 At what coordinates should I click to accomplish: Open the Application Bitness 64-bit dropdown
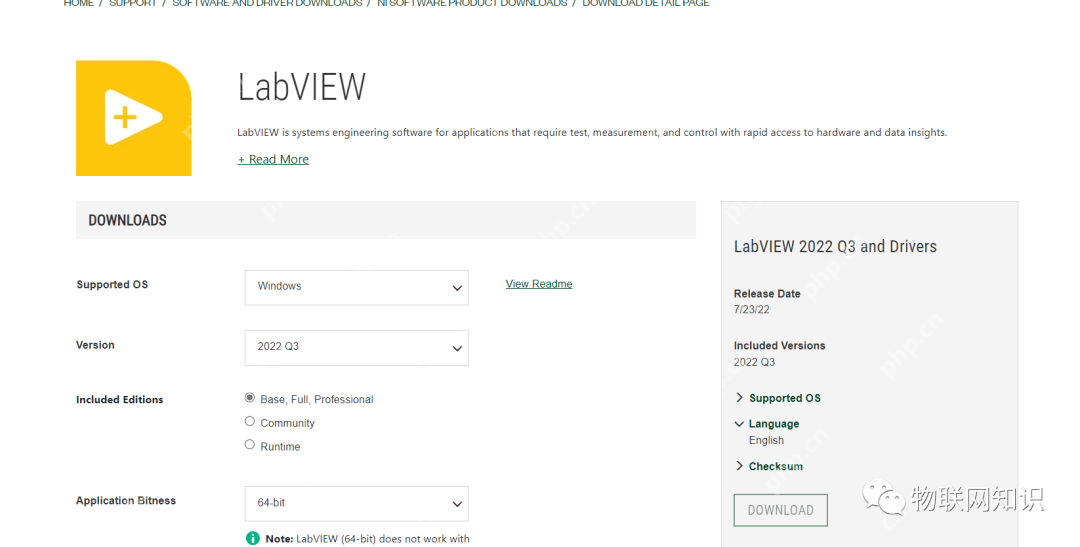[x=356, y=503]
